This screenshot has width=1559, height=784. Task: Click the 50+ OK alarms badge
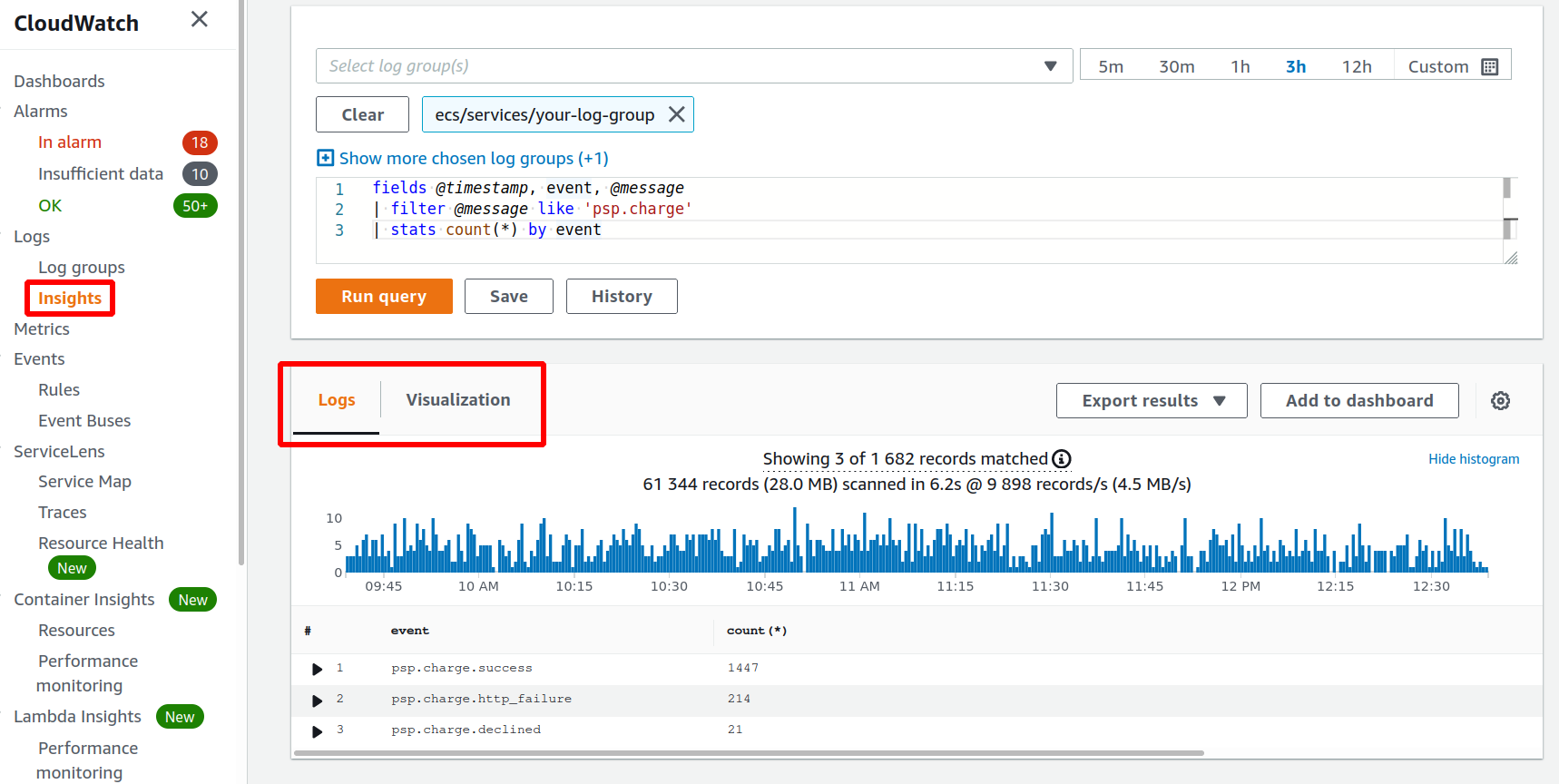pos(195,206)
